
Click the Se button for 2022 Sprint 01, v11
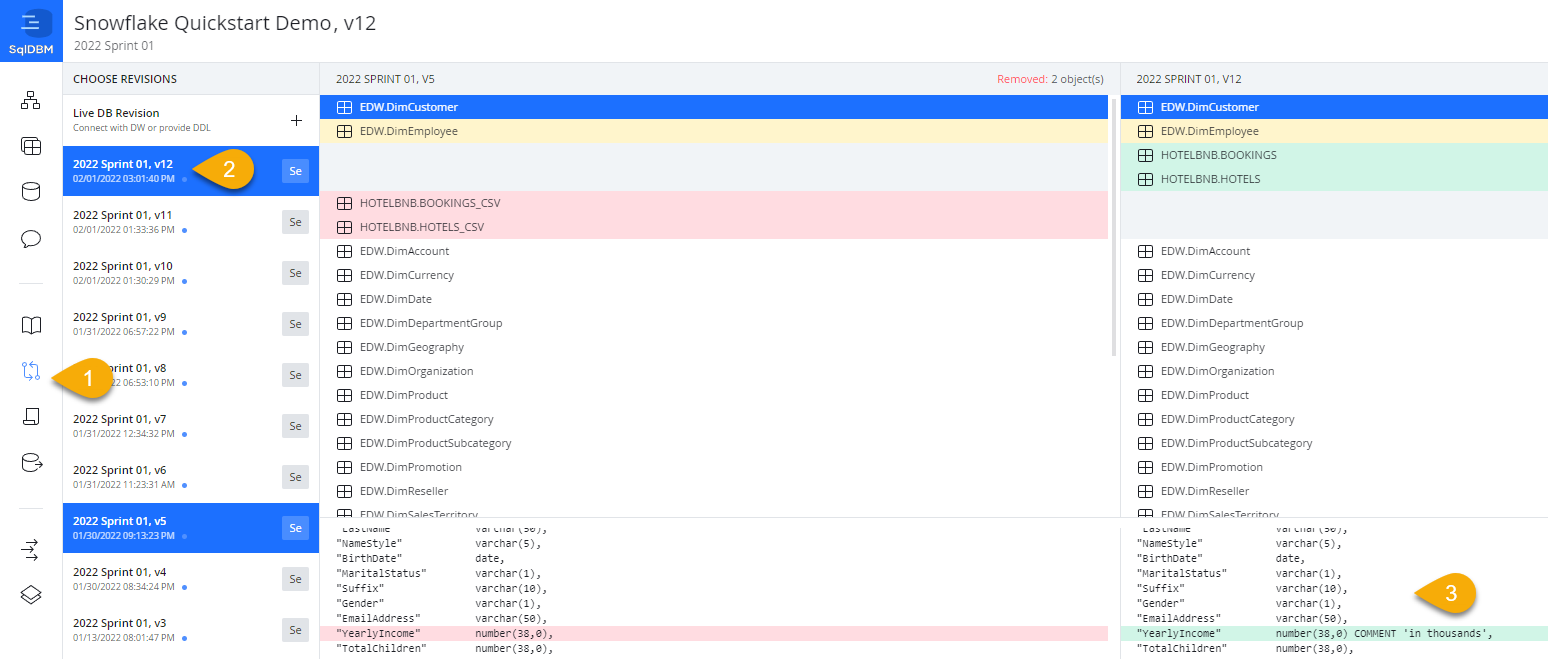point(294,221)
